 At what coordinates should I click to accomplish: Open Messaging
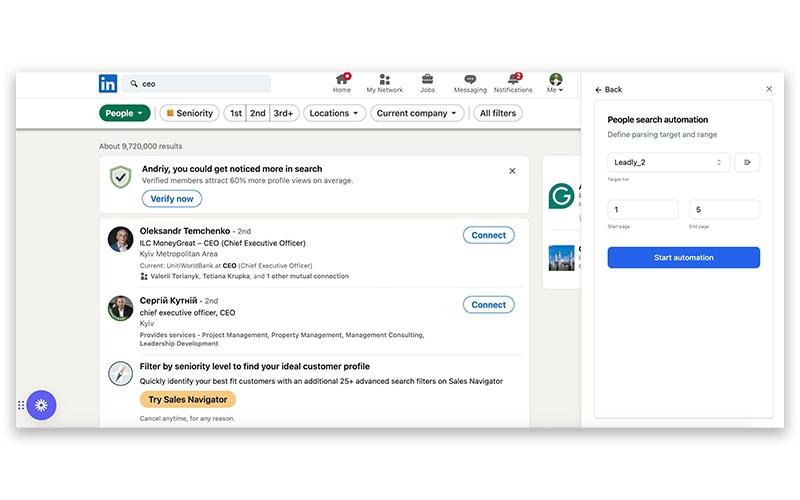point(470,83)
